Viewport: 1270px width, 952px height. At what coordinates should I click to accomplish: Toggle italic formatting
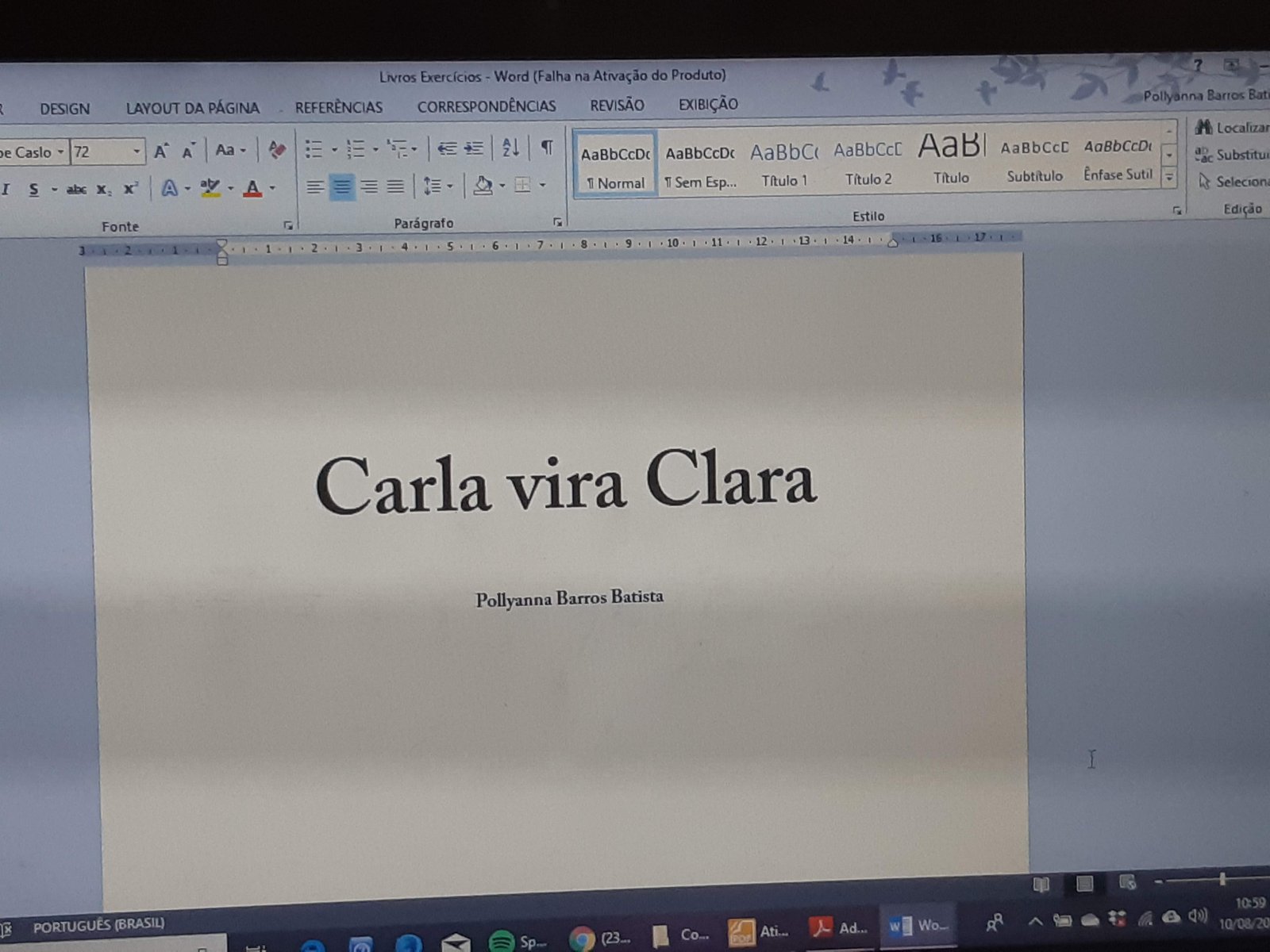coord(6,190)
